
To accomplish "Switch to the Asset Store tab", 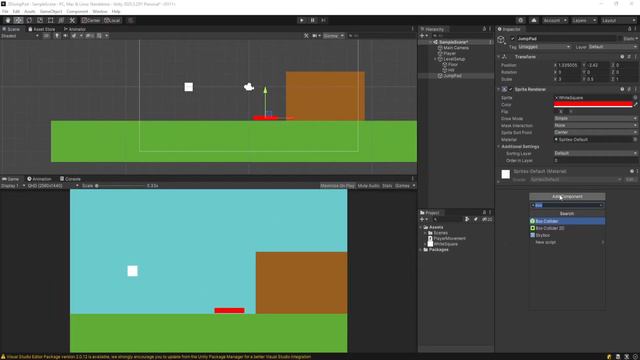I will coord(42,29).
